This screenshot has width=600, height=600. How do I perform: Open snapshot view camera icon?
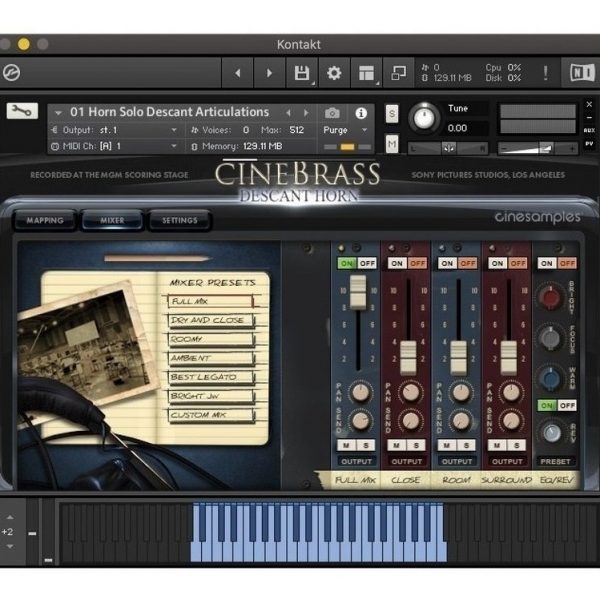click(x=332, y=113)
